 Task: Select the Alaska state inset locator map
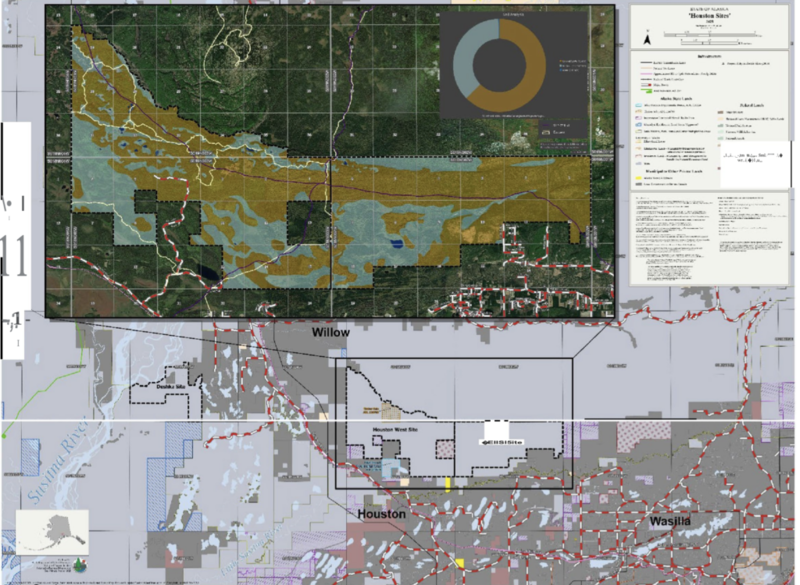point(52,532)
